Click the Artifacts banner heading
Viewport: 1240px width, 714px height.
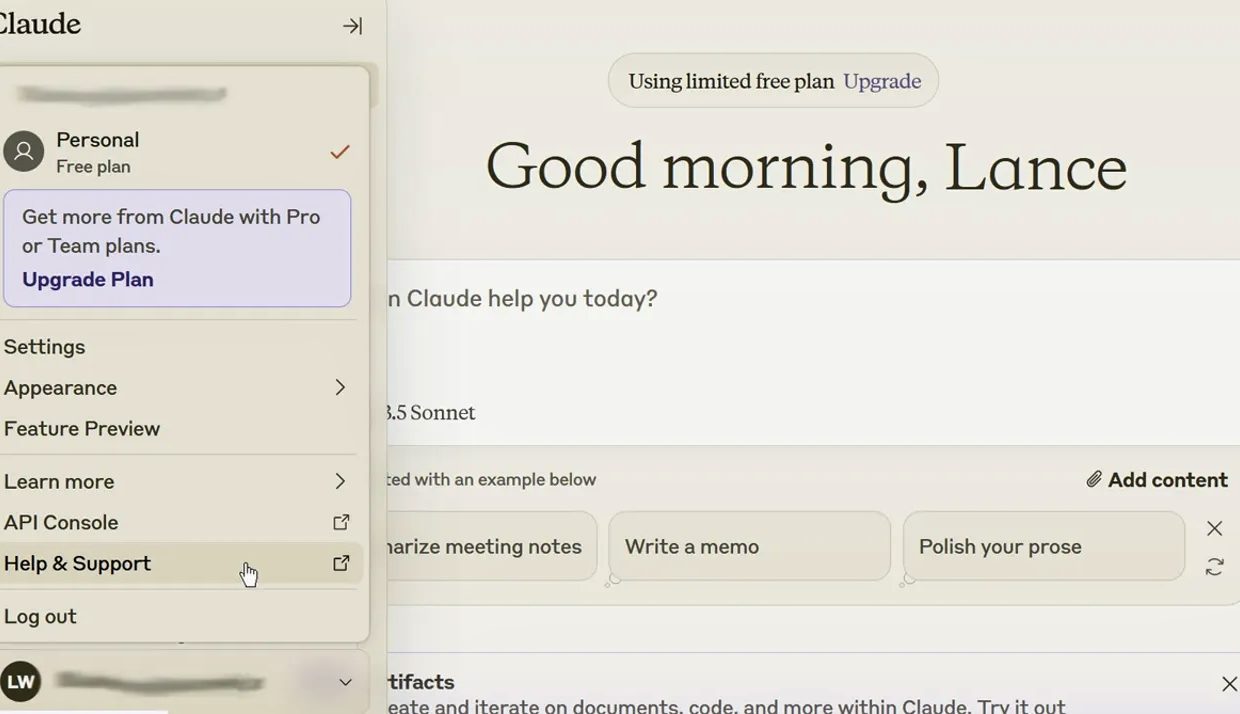(x=421, y=682)
